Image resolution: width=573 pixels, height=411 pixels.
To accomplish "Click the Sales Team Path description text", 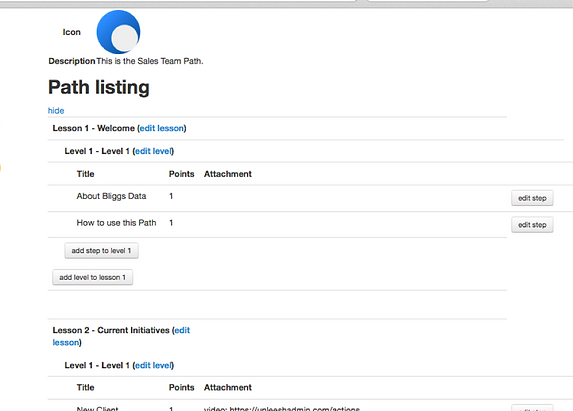I will pos(150,61).
